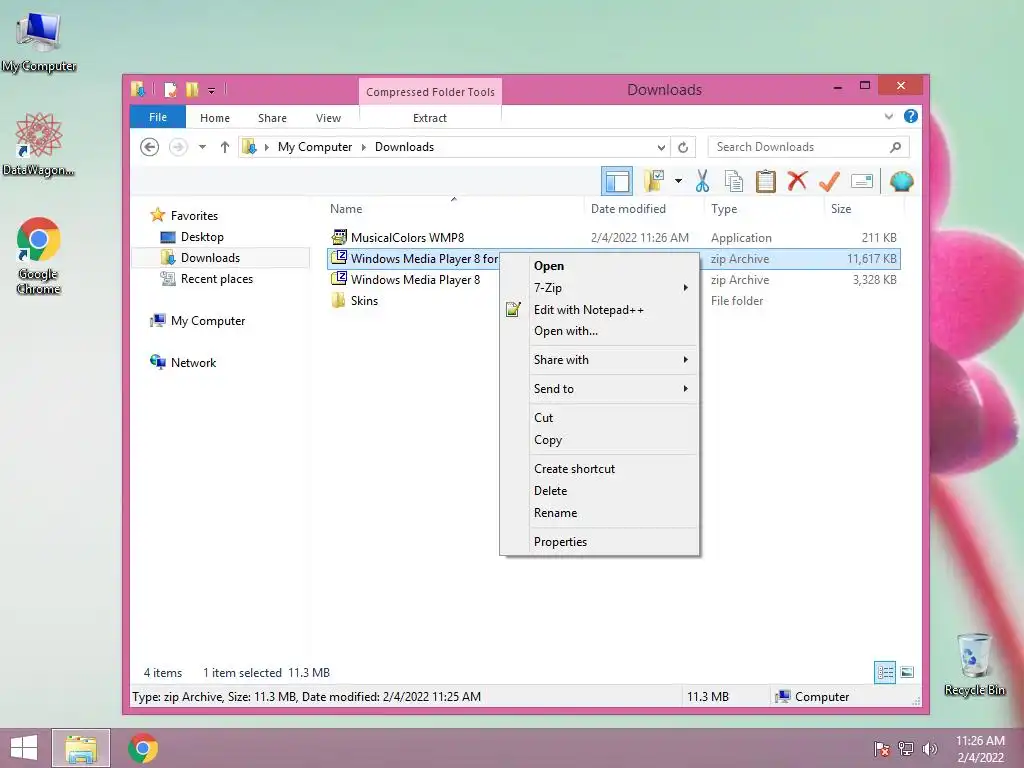Open the Extract tab
The height and width of the screenshot is (768, 1024).
pos(430,118)
